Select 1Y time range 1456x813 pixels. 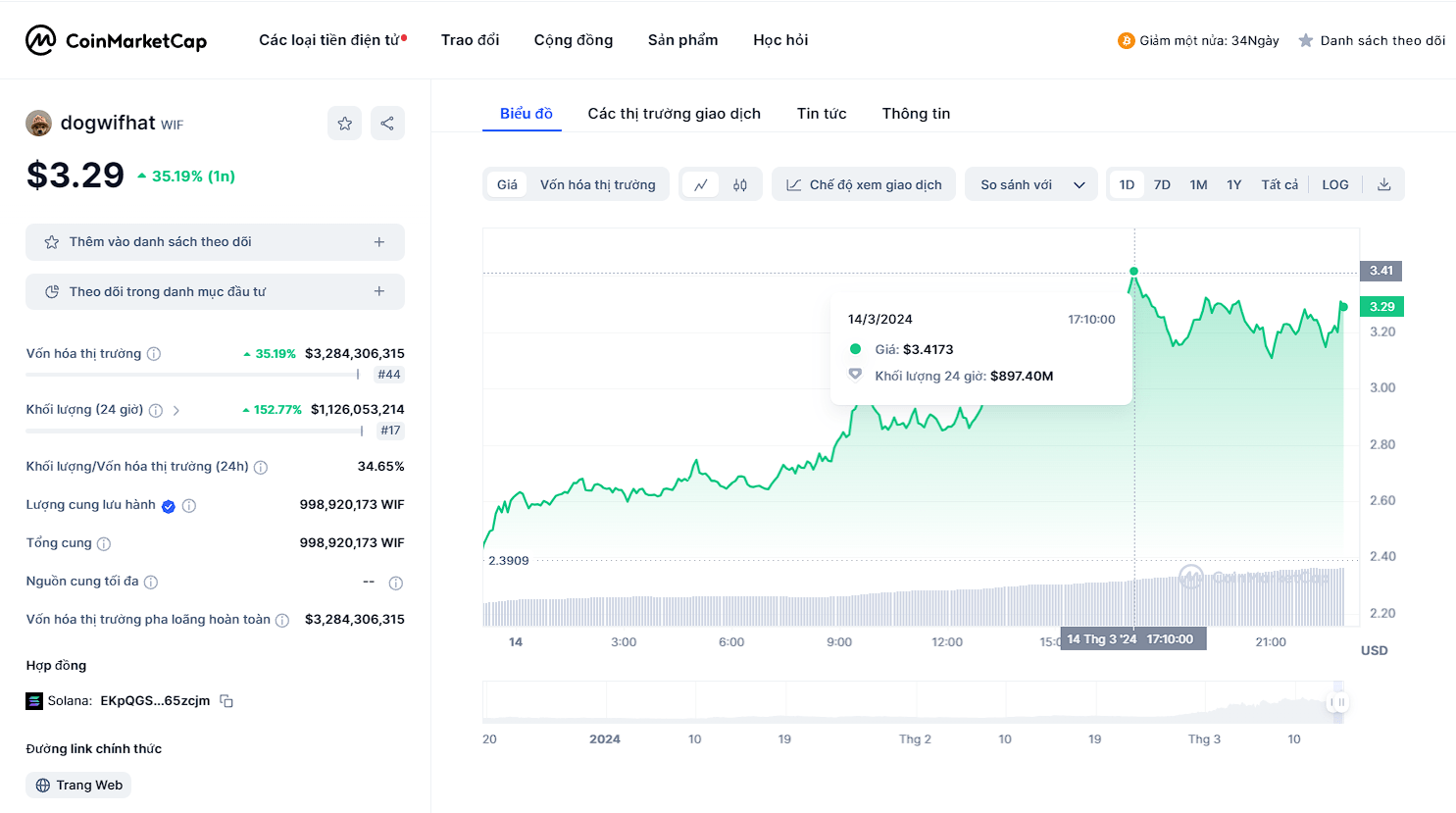[x=1234, y=184]
